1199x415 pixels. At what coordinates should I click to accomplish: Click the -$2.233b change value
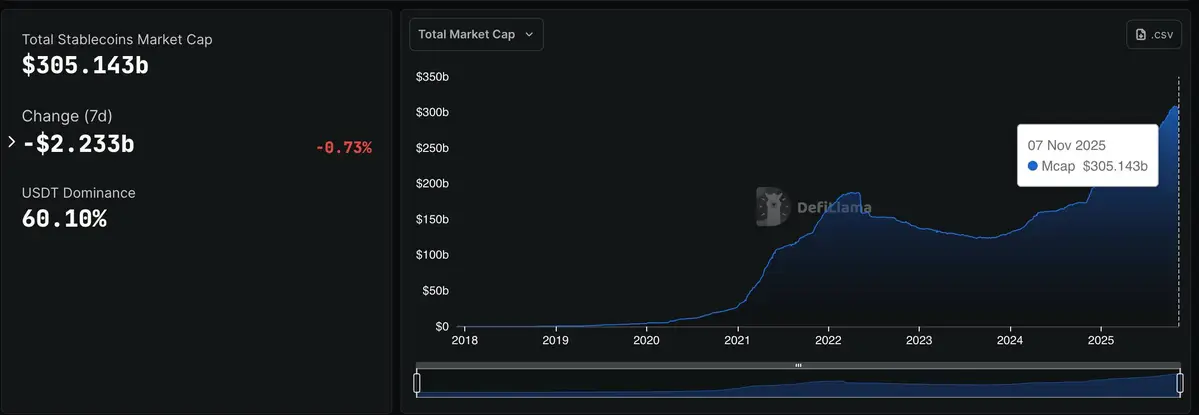(x=78, y=143)
